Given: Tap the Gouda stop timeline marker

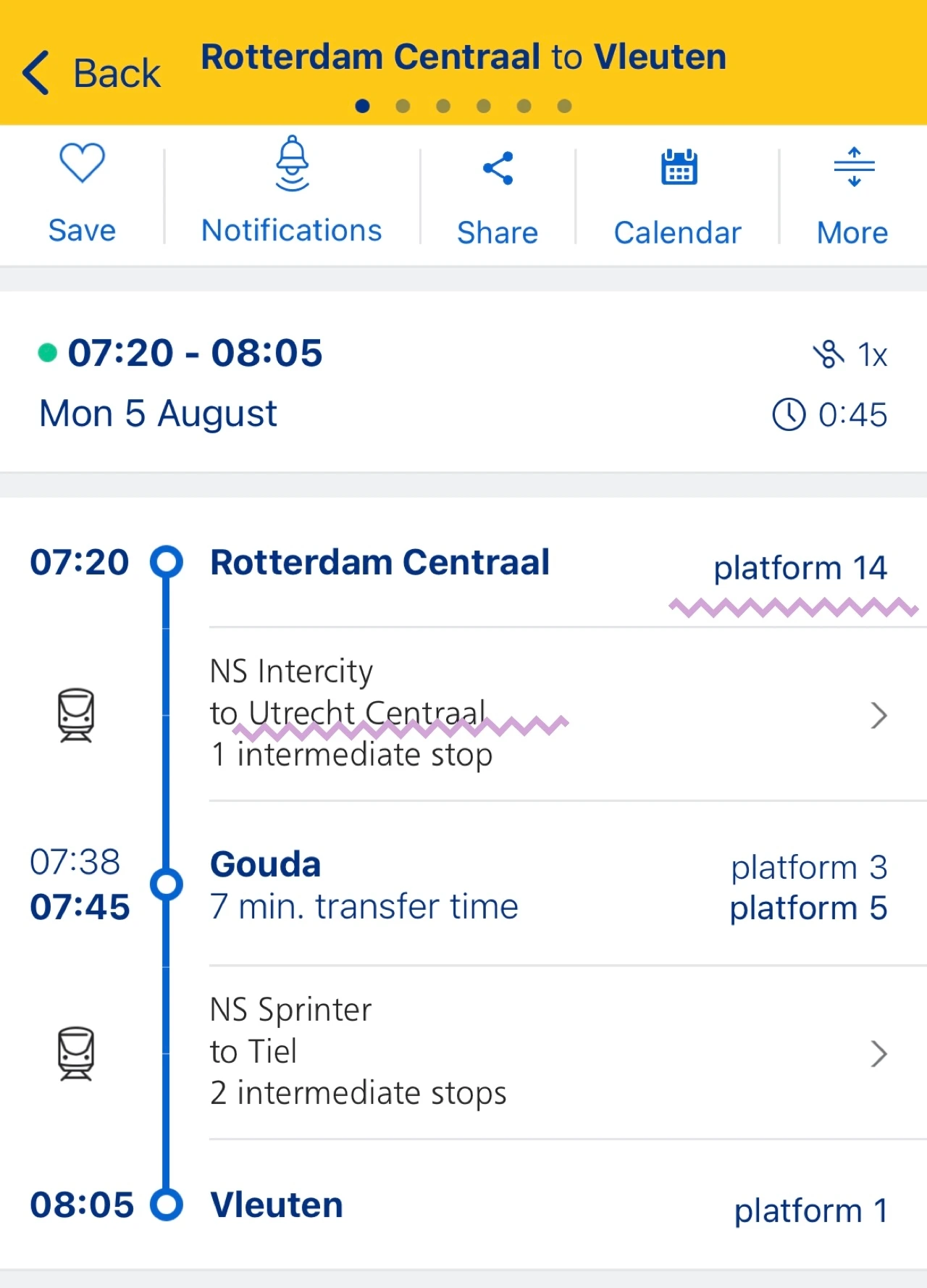Looking at the screenshot, I should [x=167, y=884].
